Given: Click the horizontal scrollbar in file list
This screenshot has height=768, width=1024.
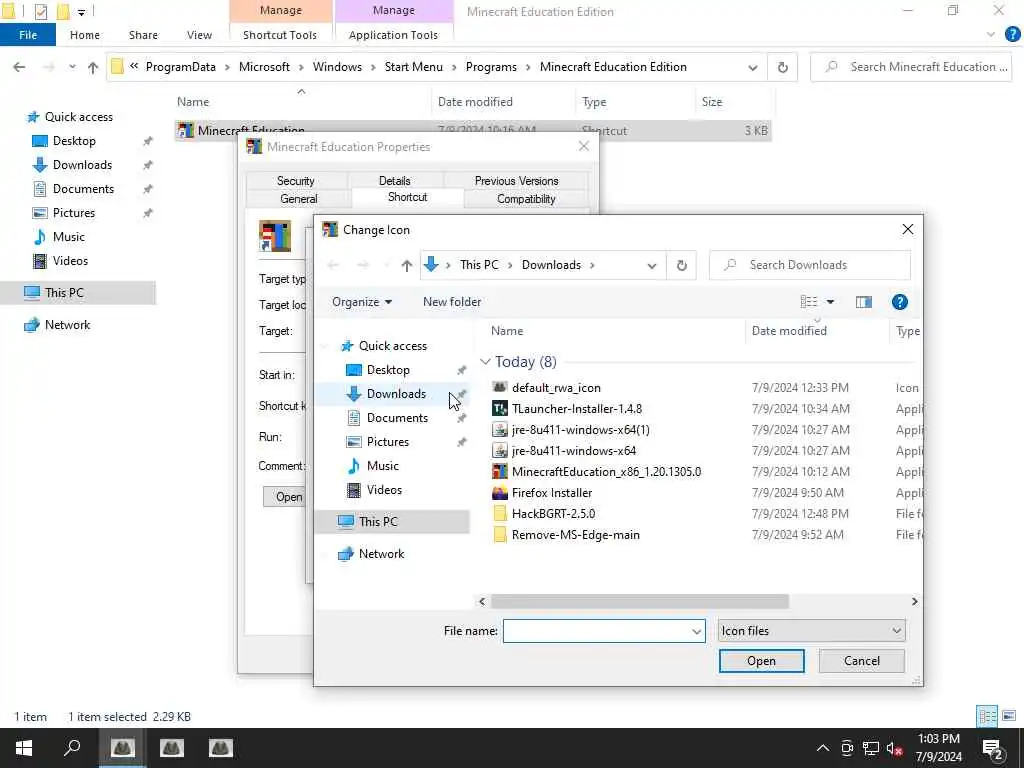Looking at the screenshot, I should click(639, 601).
